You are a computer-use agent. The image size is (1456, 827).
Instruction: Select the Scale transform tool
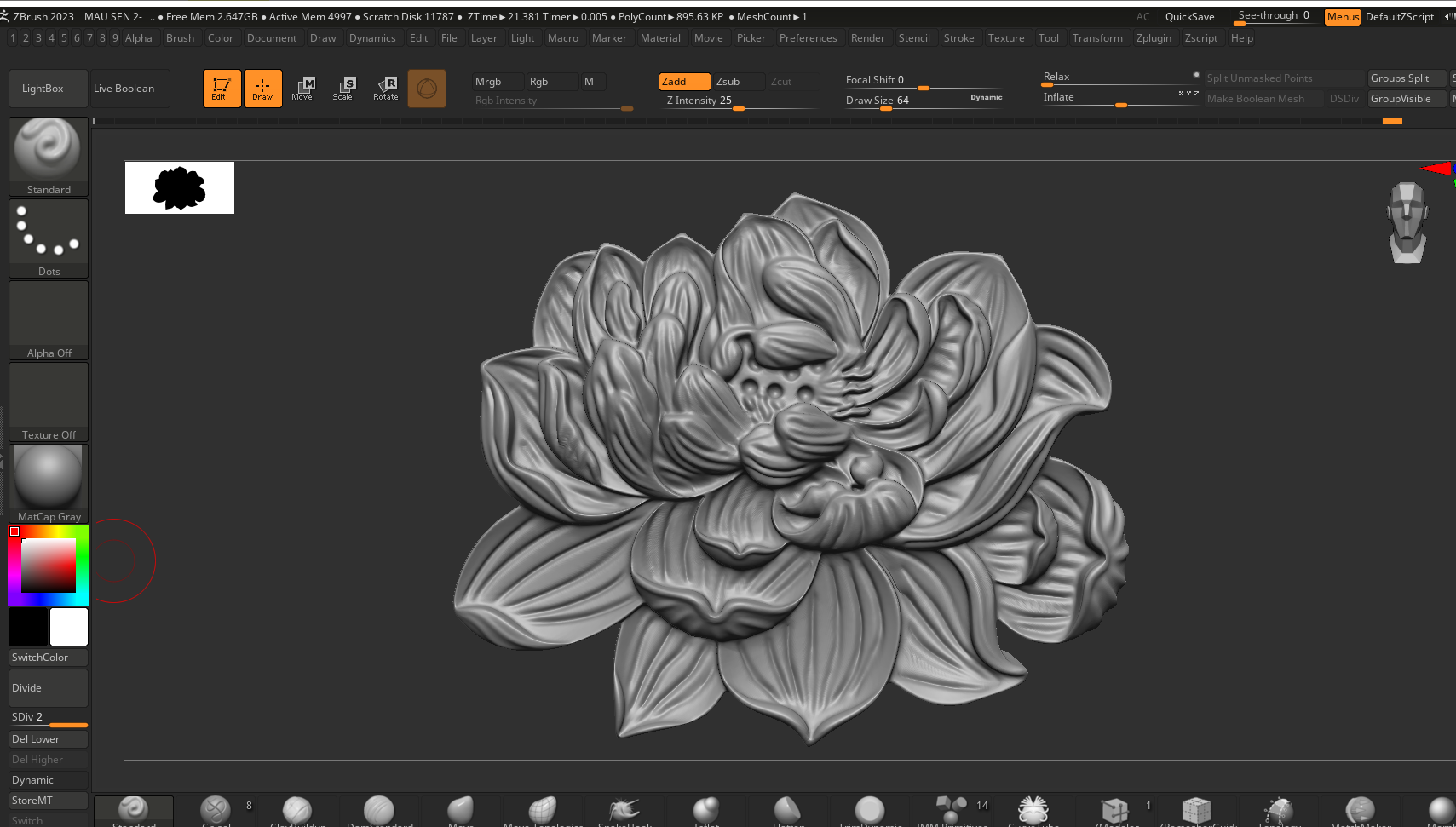click(x=344, y=88)
